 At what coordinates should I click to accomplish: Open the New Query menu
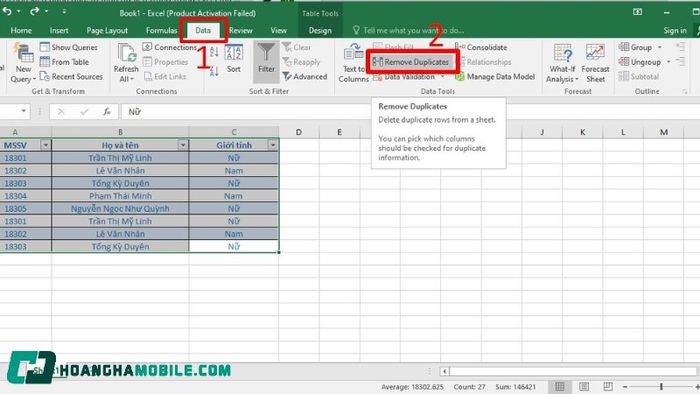pyautogui.click(x=23, y=63)
